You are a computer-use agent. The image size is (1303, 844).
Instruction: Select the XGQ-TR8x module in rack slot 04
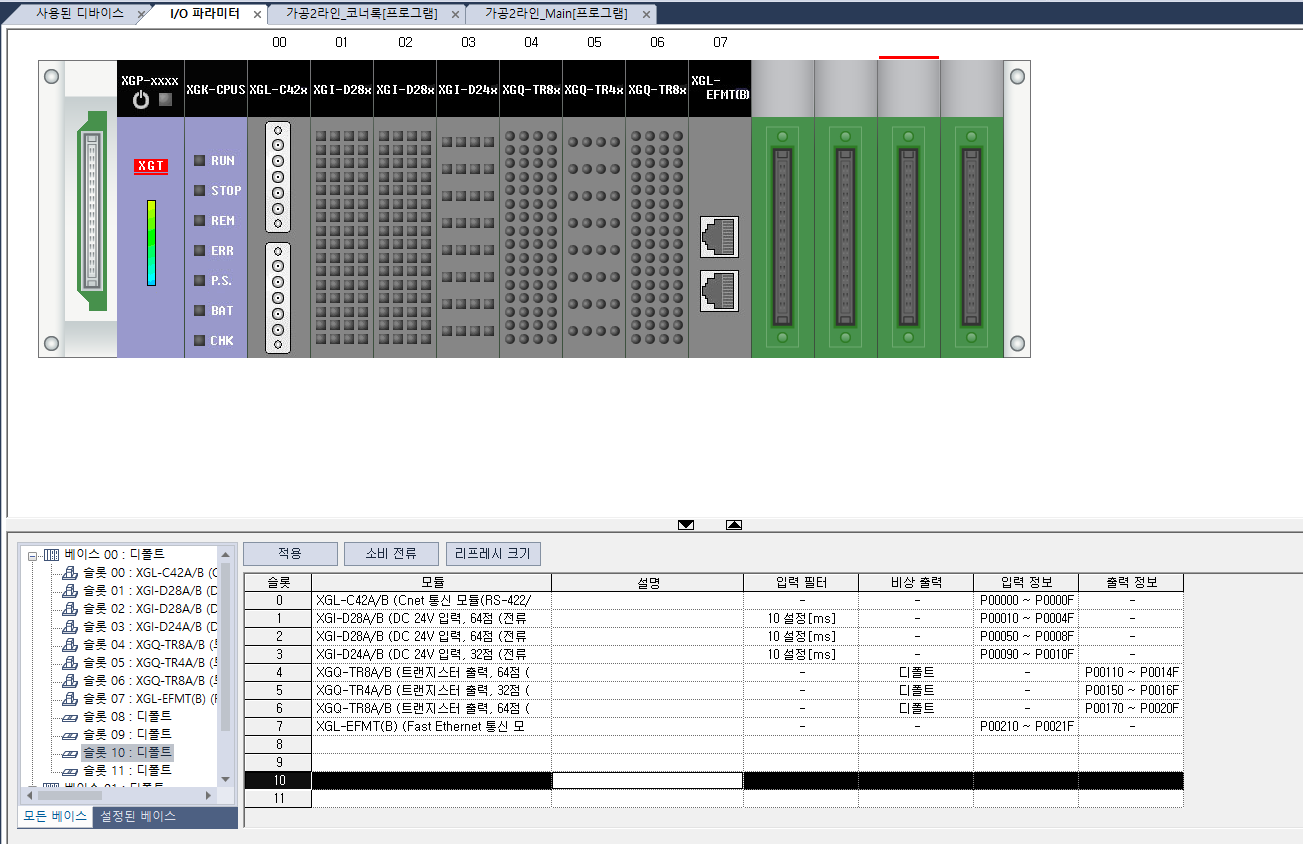[531, 208]
